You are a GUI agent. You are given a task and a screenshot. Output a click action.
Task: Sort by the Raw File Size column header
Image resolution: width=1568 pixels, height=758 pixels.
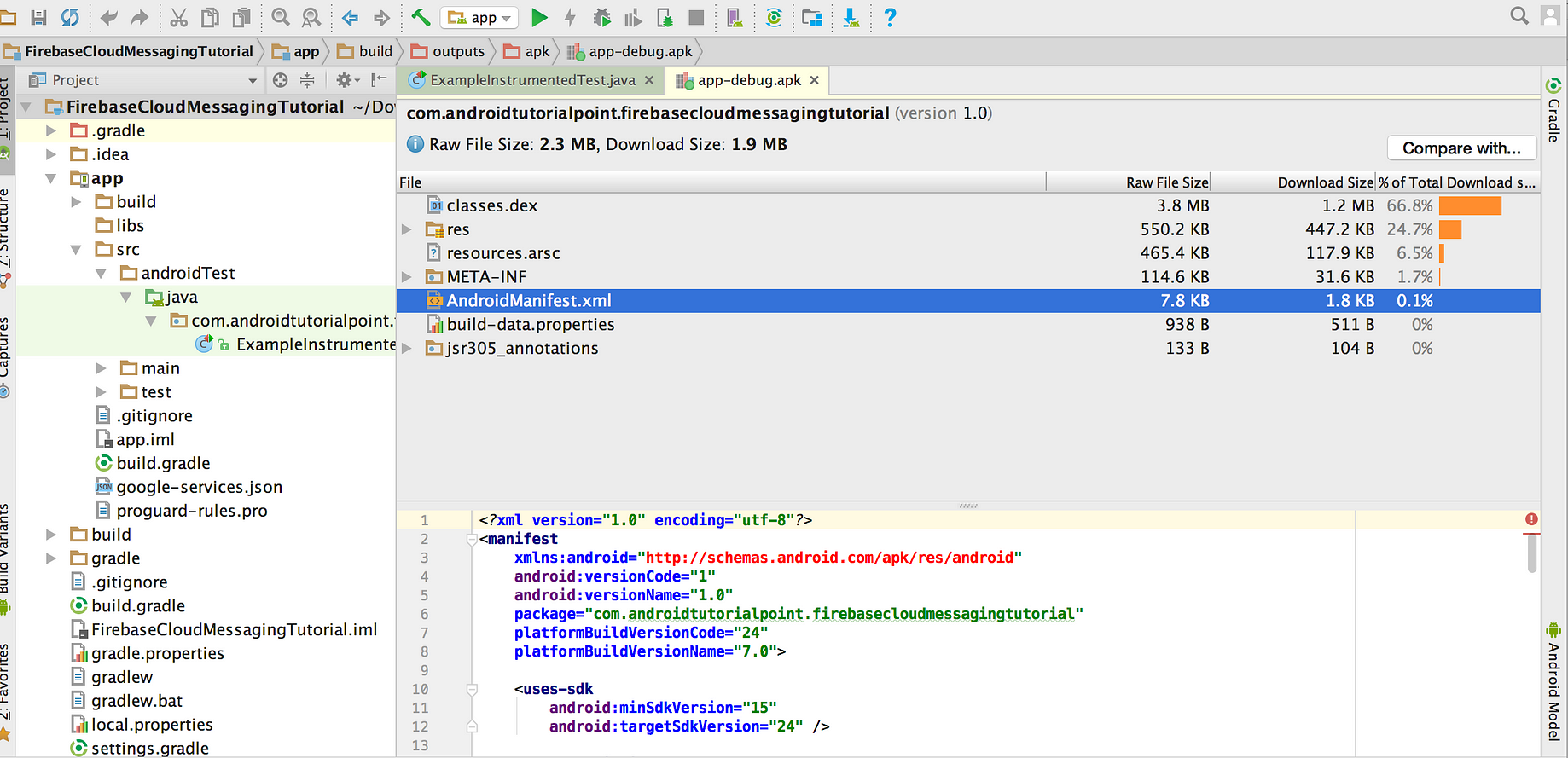tap(1128, 182)
